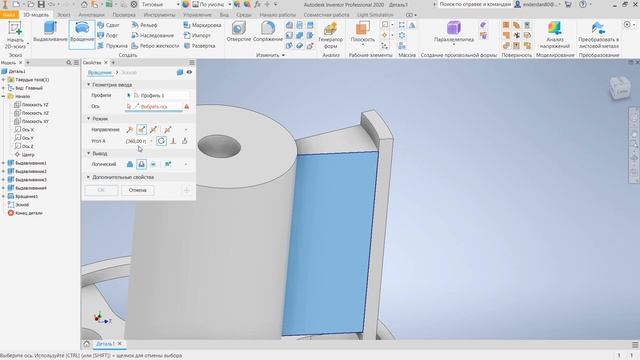Select the Ребро жесткости tool
This screenshot has width=640, height=360.
[x=156, y=46]
